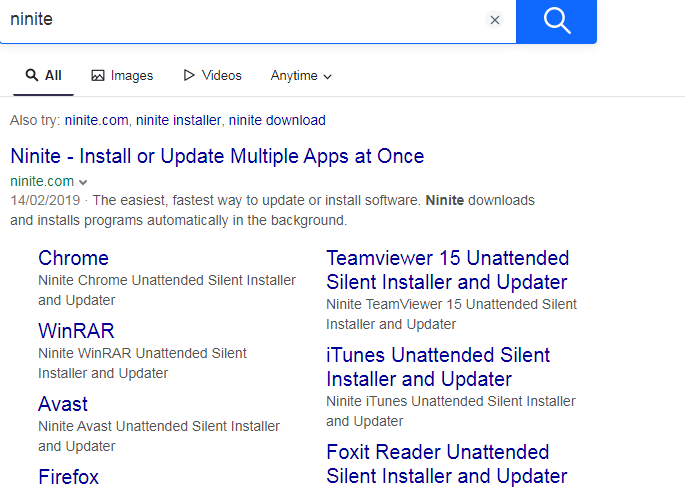Open the Avast sitelink
The height and width of the screenshot is (487, 685).
63,404
